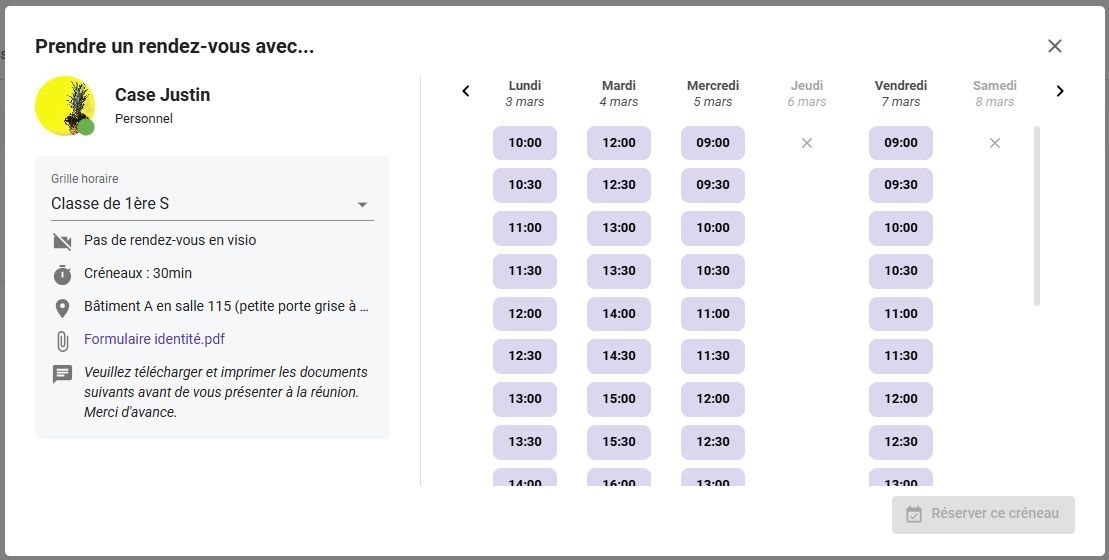
Task: Click the Case Justin pineapple avatar
Action: [65, 106]
